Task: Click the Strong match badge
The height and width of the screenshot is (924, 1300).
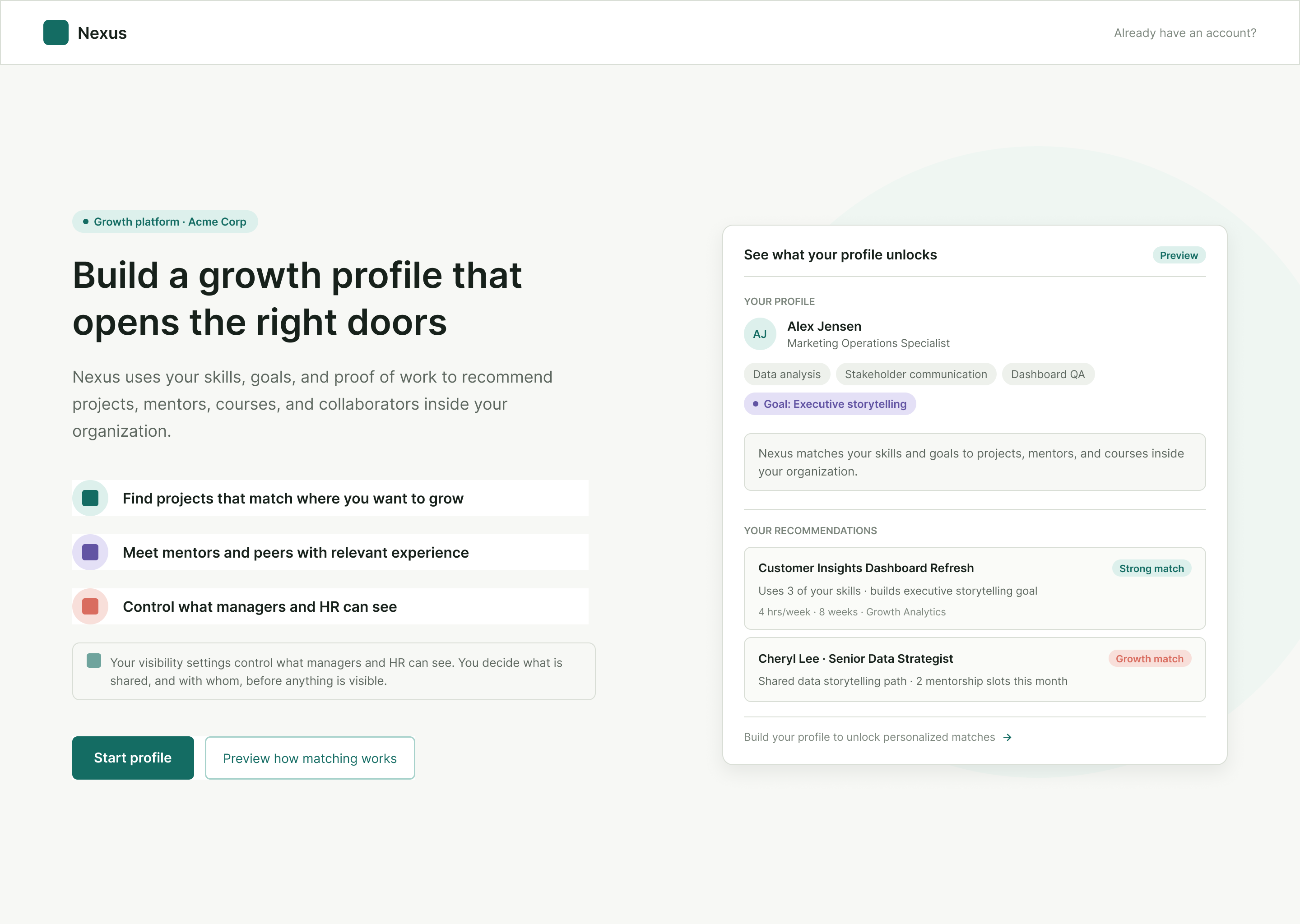Action: click(1151, 568)
